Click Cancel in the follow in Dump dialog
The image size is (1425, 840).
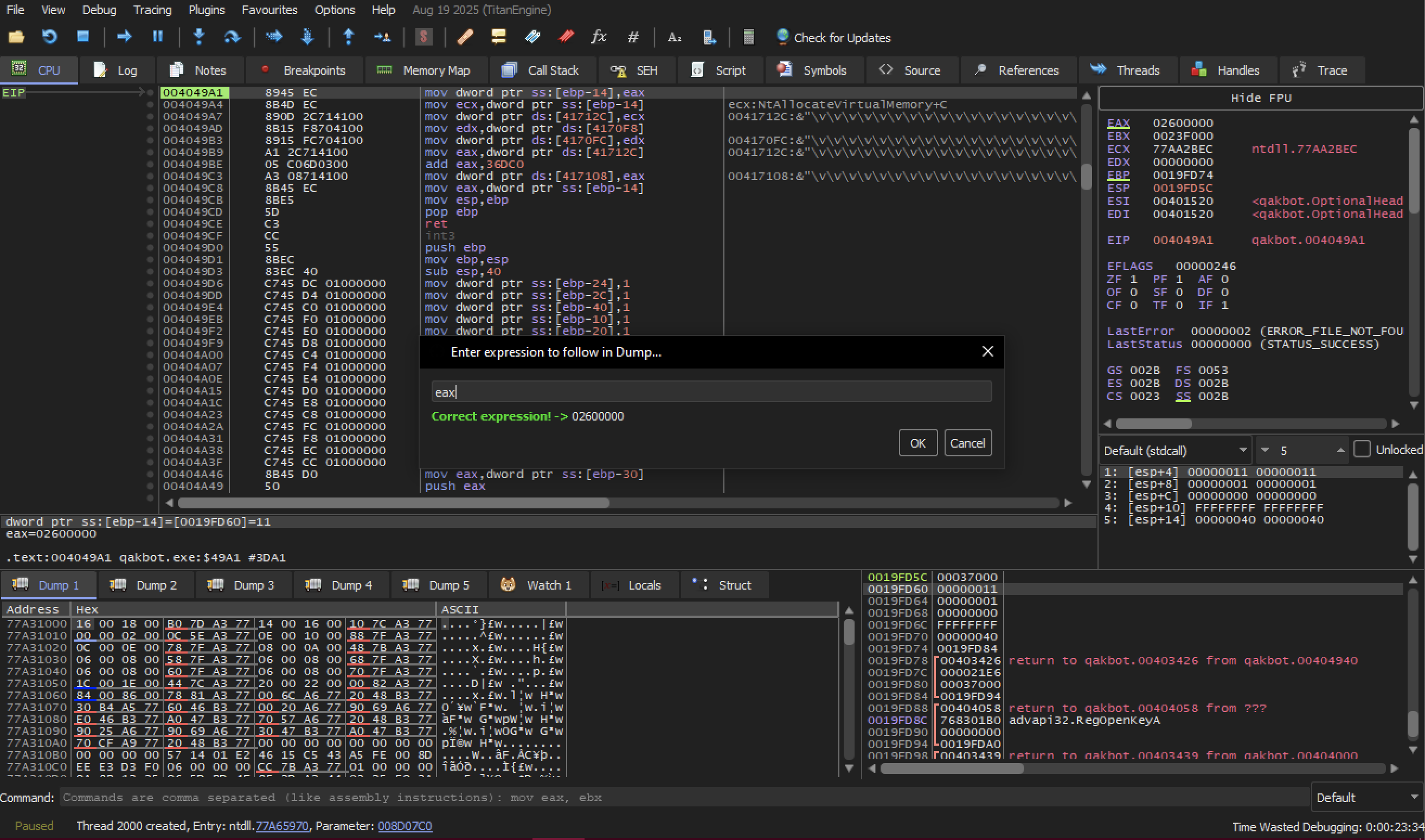[x=967, y=443]
